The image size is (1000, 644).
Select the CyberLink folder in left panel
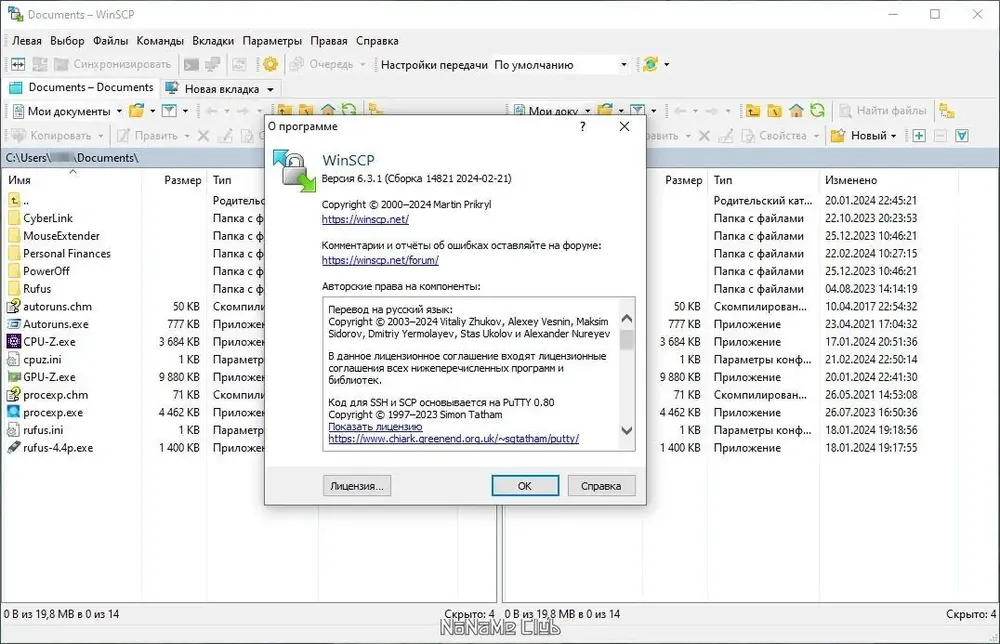click(x=48, y=218)
